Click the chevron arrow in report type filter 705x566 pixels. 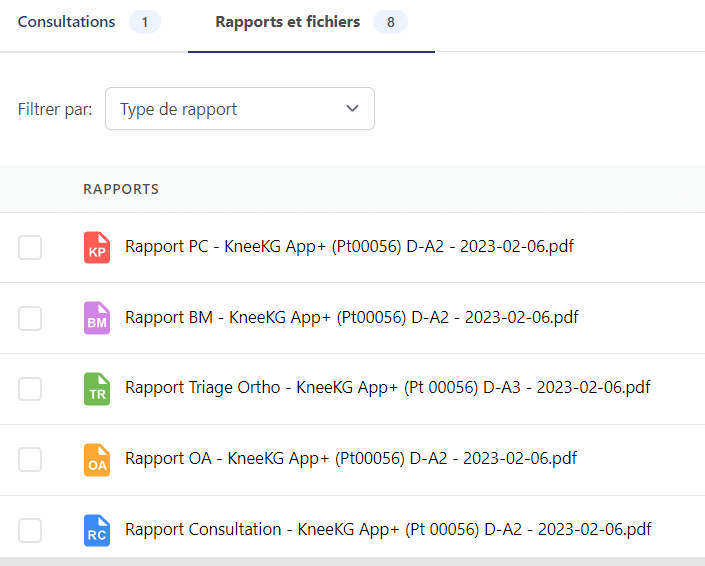coord(352,109)
